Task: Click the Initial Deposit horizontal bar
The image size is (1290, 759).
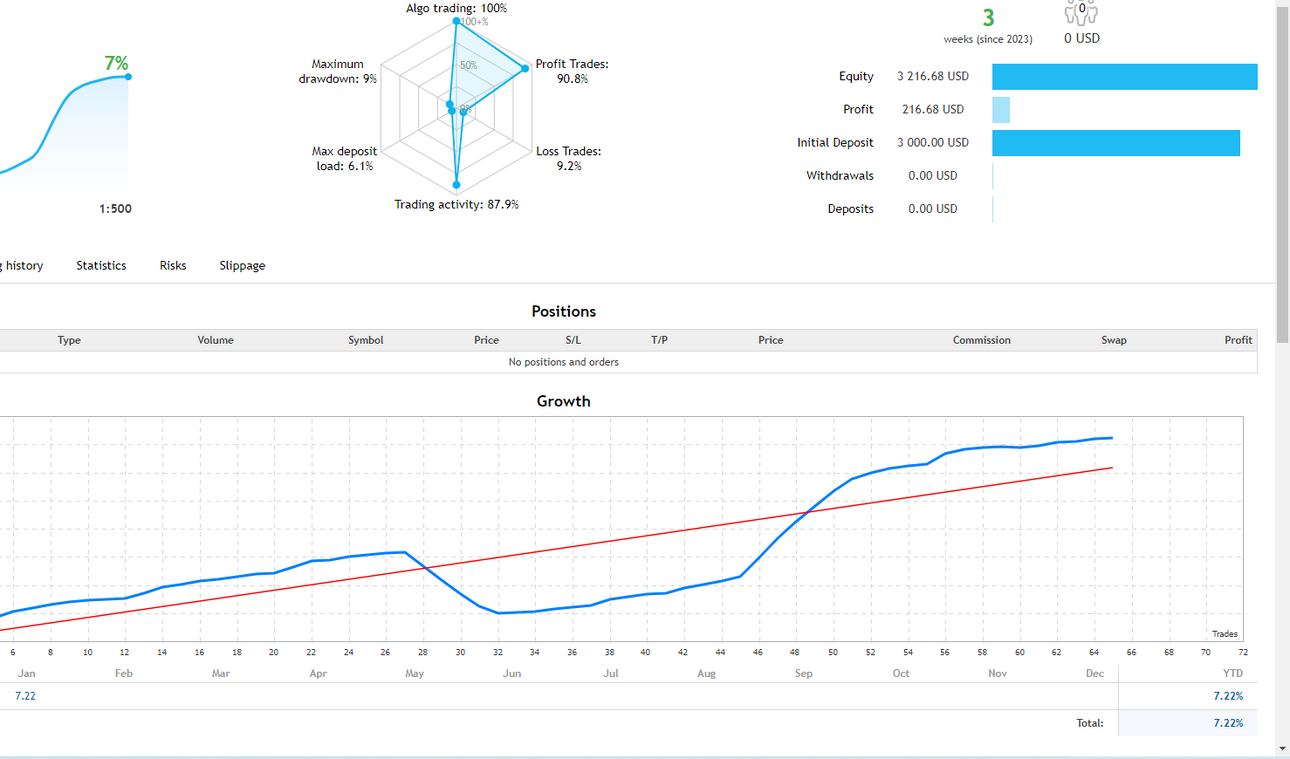Action: [x=1116, y=143]
